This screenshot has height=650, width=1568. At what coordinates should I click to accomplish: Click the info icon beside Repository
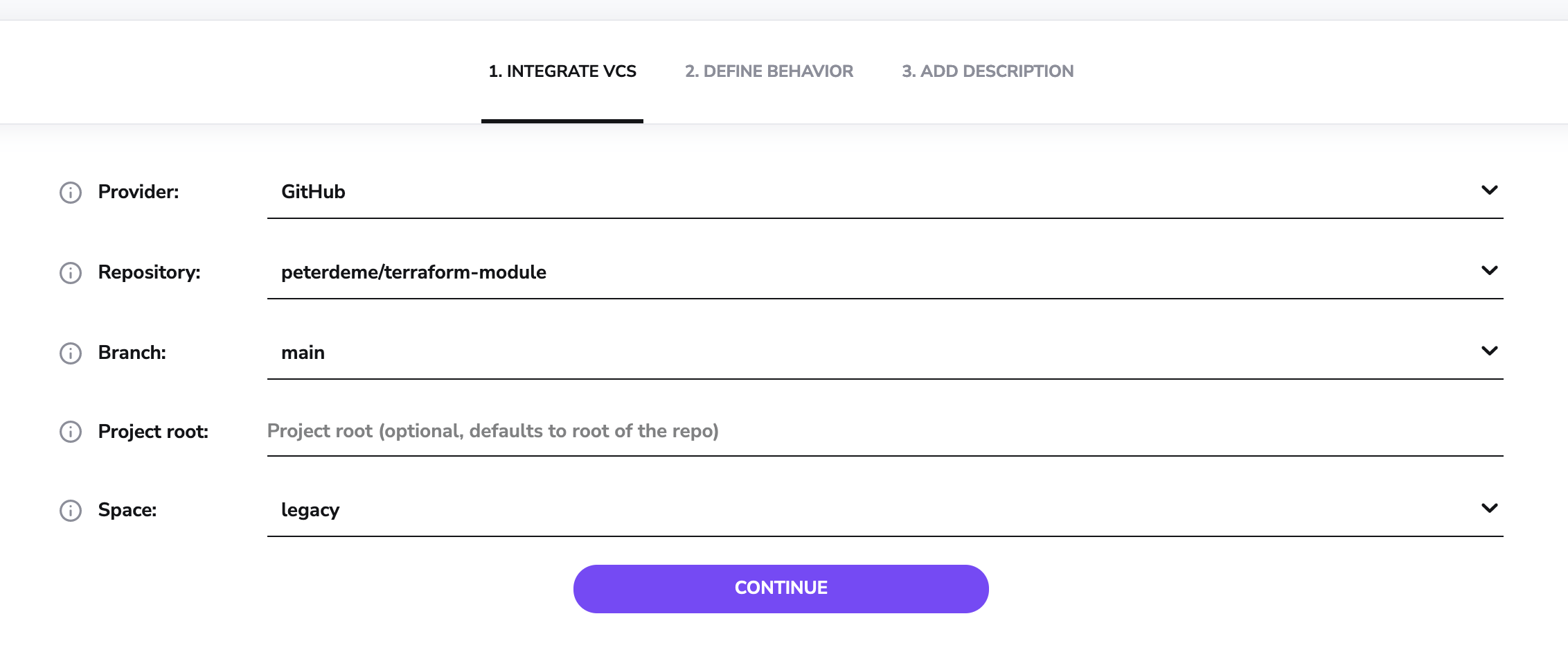[x=71, y=273]
